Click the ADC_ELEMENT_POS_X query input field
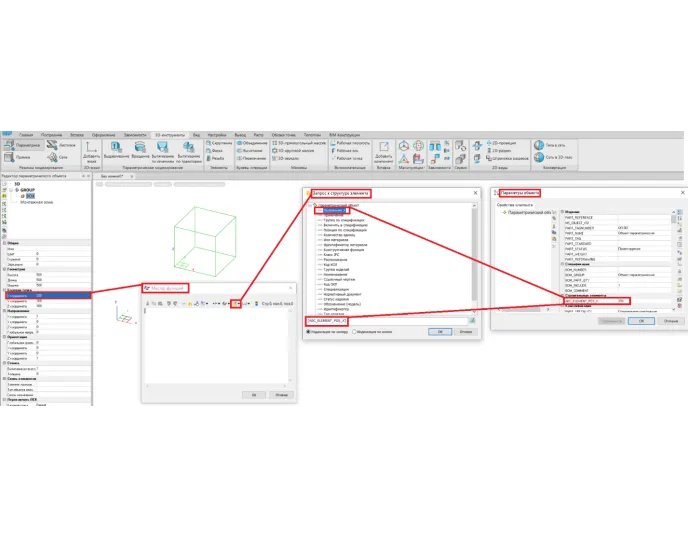This screenshot has width=688, height=537. pos(387,321)
